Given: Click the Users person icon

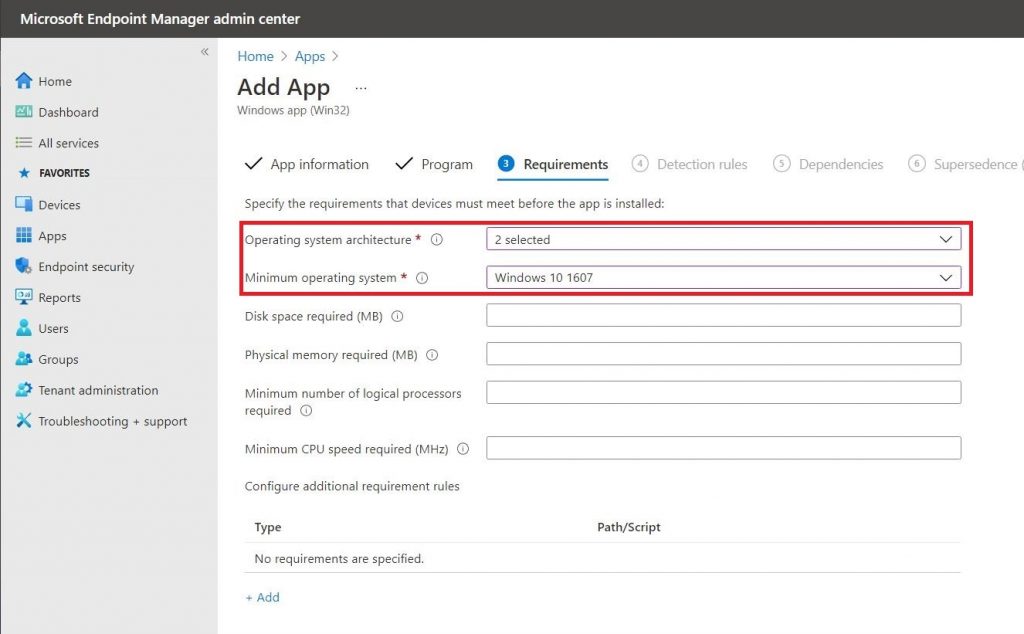Looking at the screenshot, I should click(x=24, y=328).
